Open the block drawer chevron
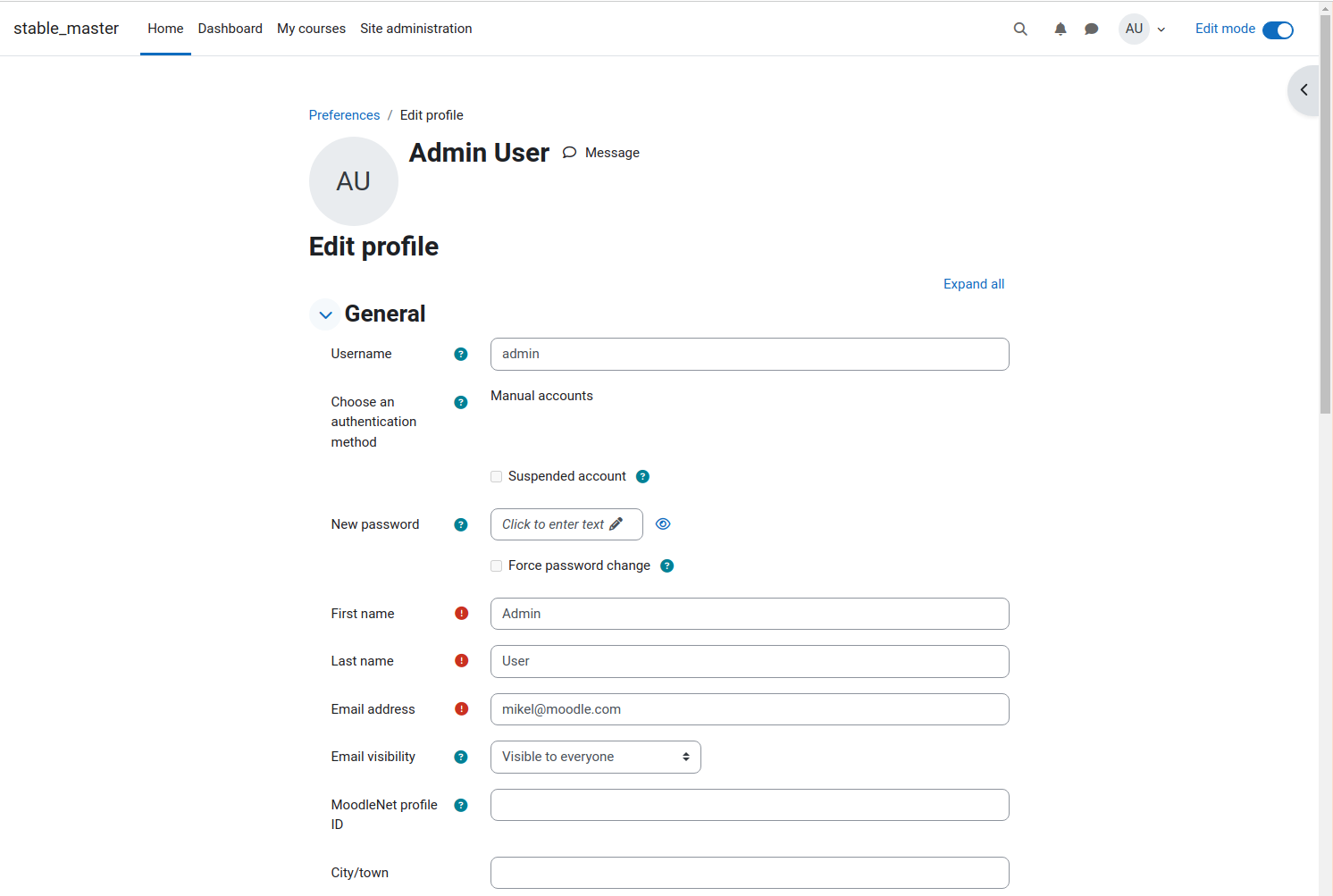Image resolution: width=1333 pixels, height=896 pixels. [1304, 89]
